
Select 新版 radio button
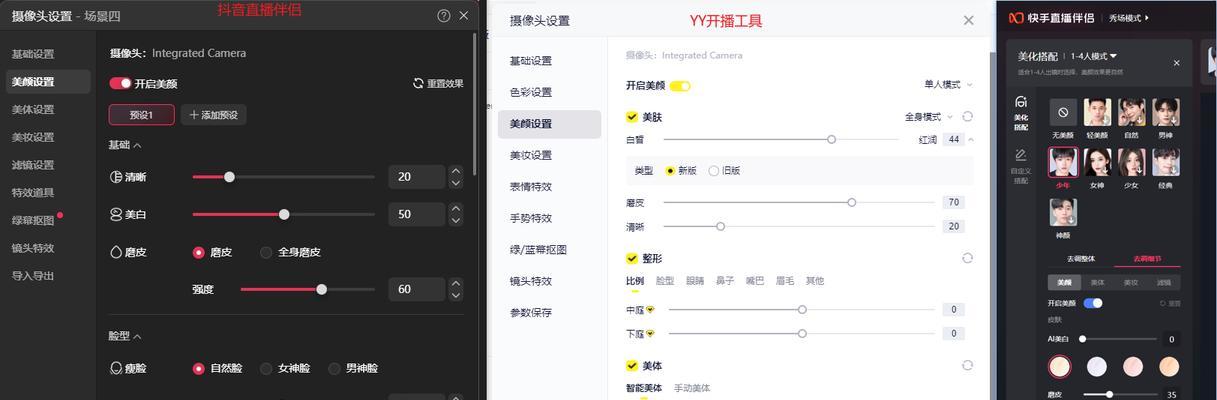click(670, 171)
